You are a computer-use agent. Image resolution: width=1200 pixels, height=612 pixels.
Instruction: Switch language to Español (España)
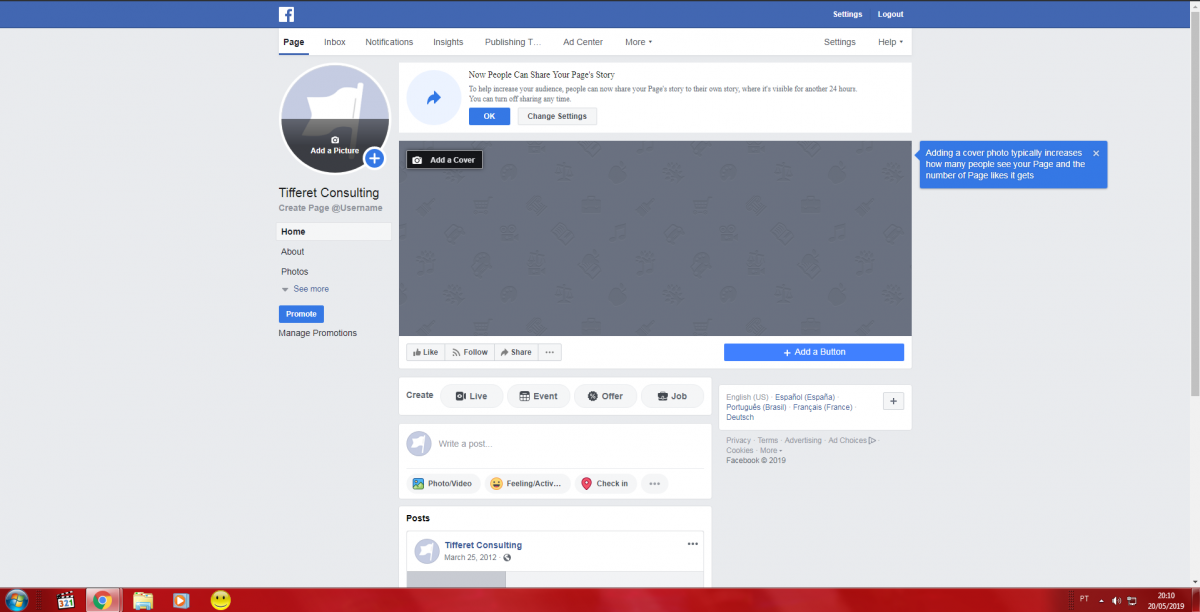point(805,397)
